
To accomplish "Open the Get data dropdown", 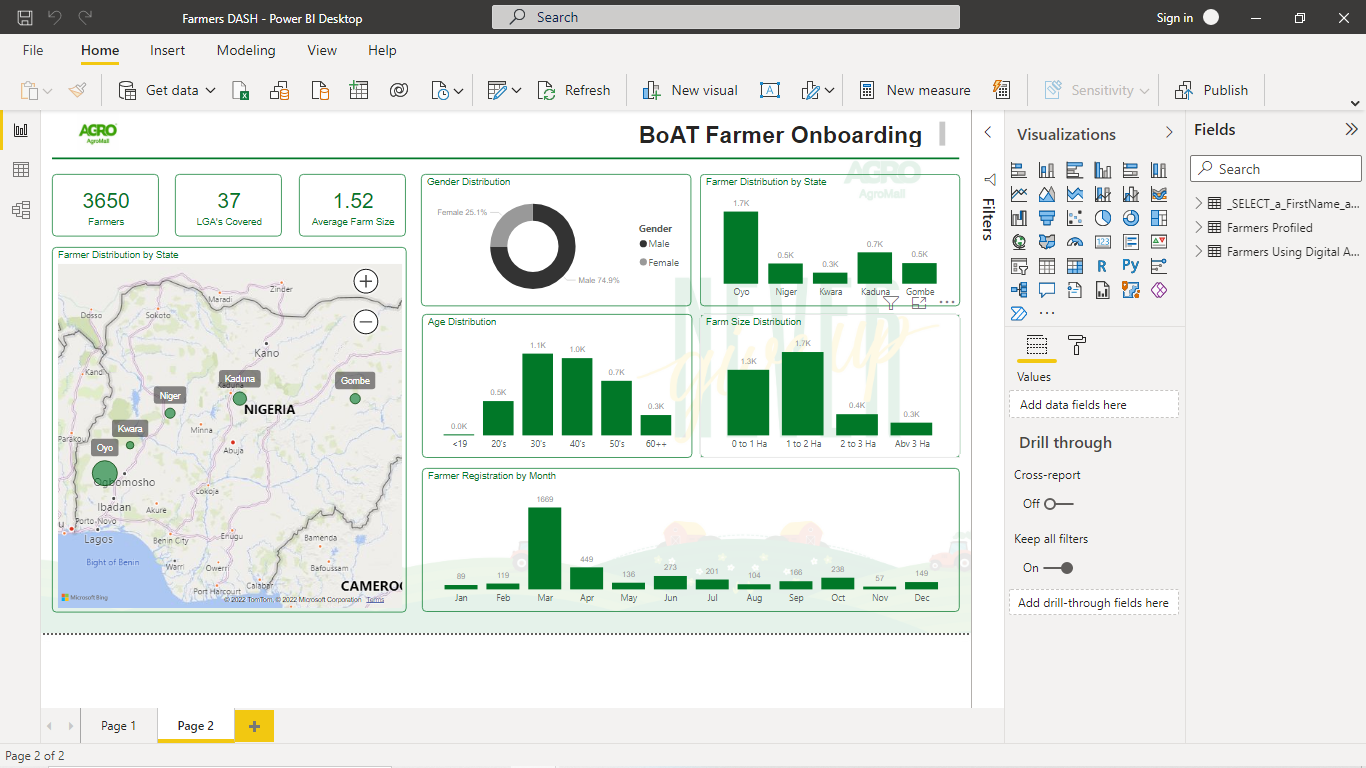I will (x=210, y=90).
